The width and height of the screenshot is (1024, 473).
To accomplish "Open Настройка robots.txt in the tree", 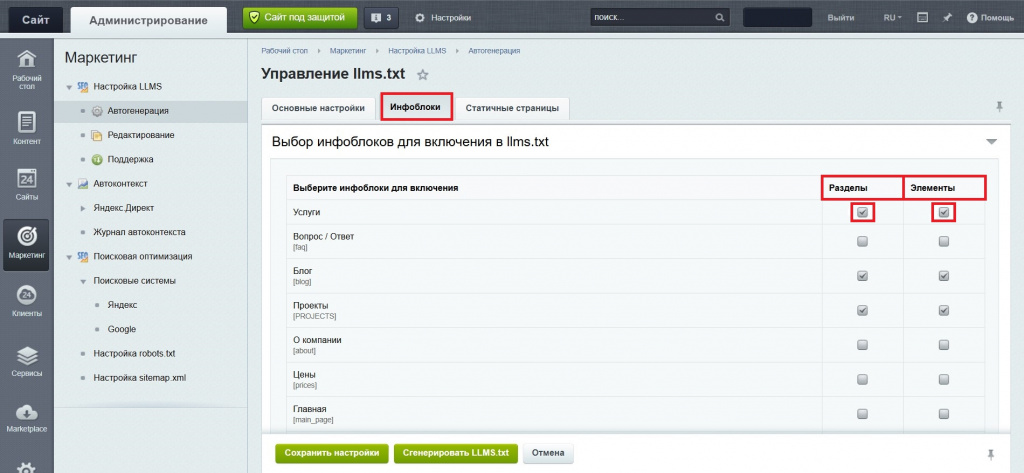I will [134, 354].
